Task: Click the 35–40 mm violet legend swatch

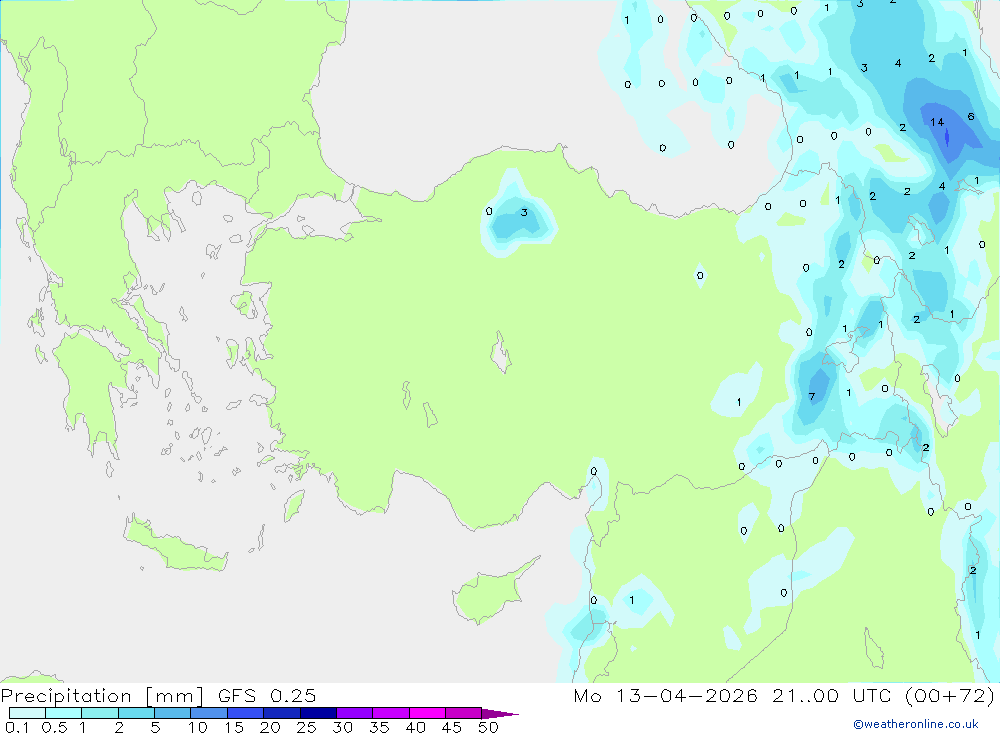Action: tap(390, 713)
